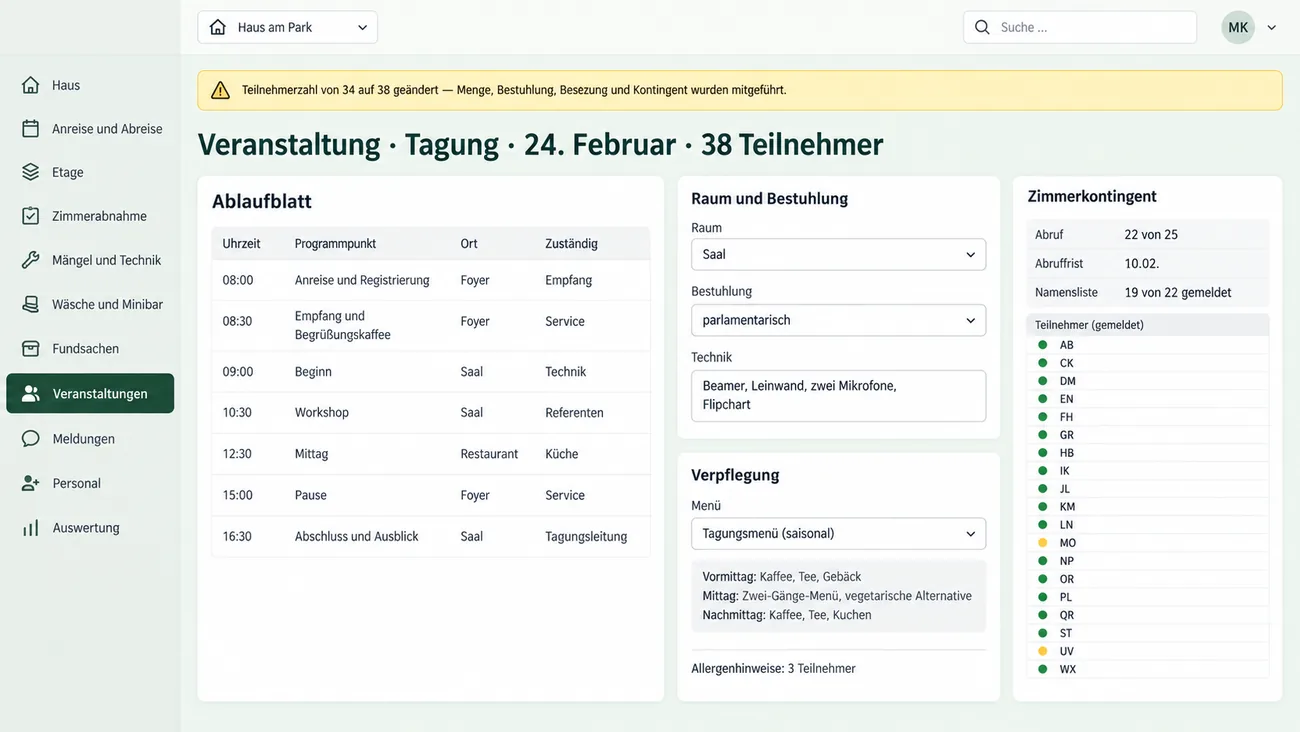Go to Anreise und Abreise
1300x732 pixels.
pos(90,128)
